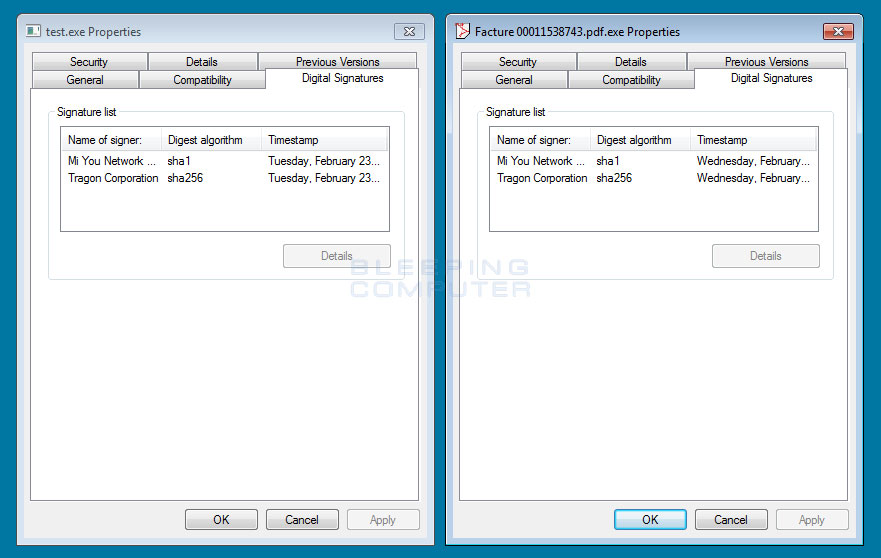Open Security tab in Facture Properties window
881x558 pixels.
pyautogui.click(x=518, y=61)
